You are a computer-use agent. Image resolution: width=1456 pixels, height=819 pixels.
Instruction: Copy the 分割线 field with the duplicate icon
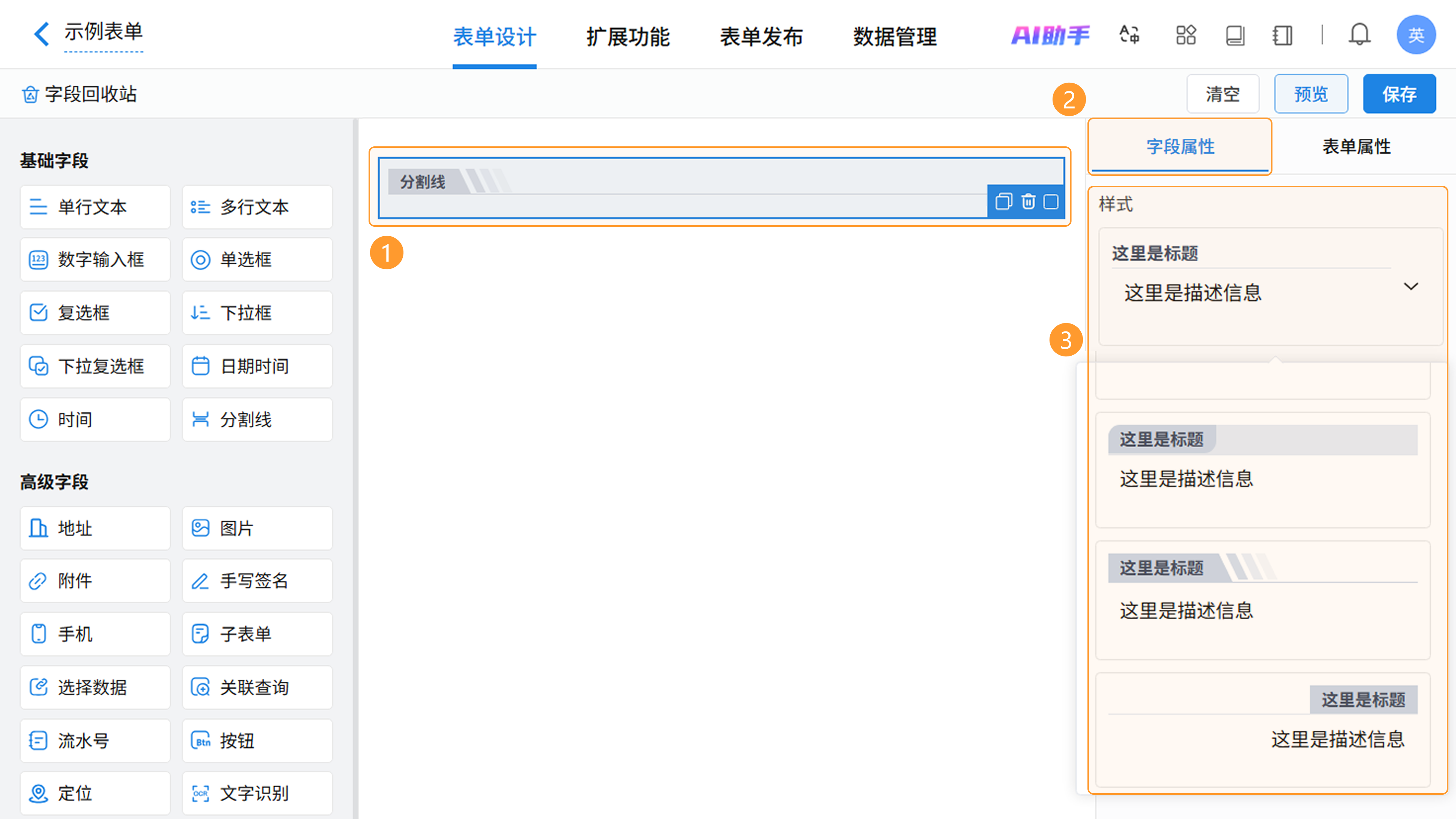pos(1003,202)
